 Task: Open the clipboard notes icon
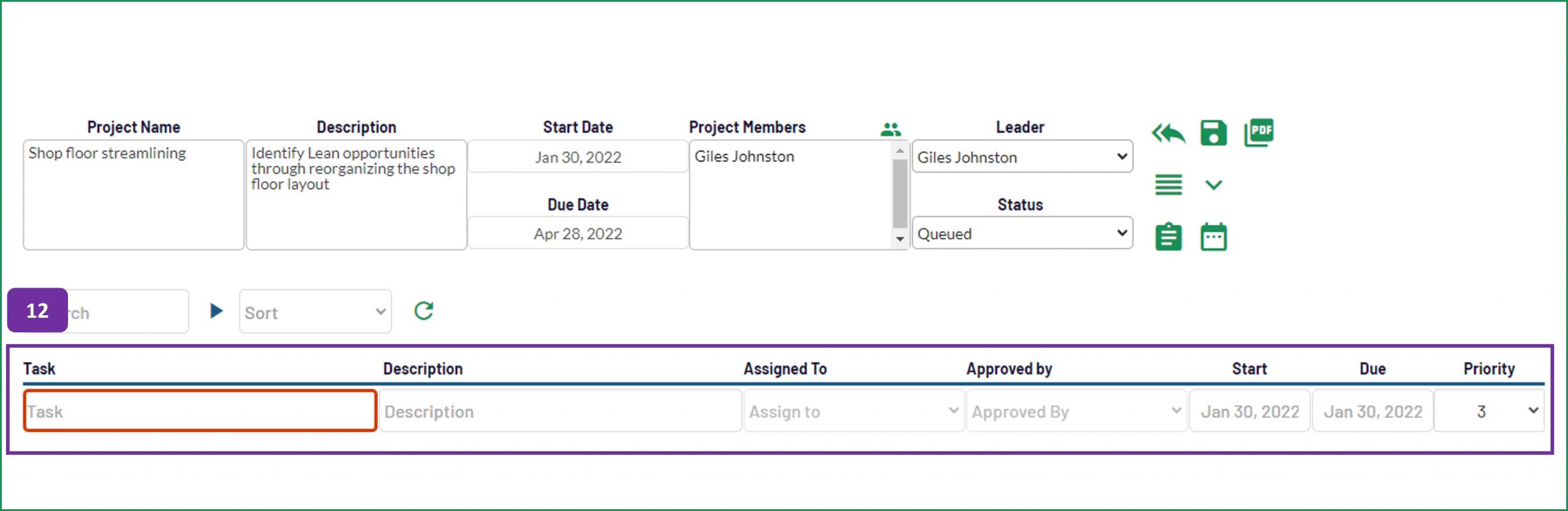point(1168,236)
